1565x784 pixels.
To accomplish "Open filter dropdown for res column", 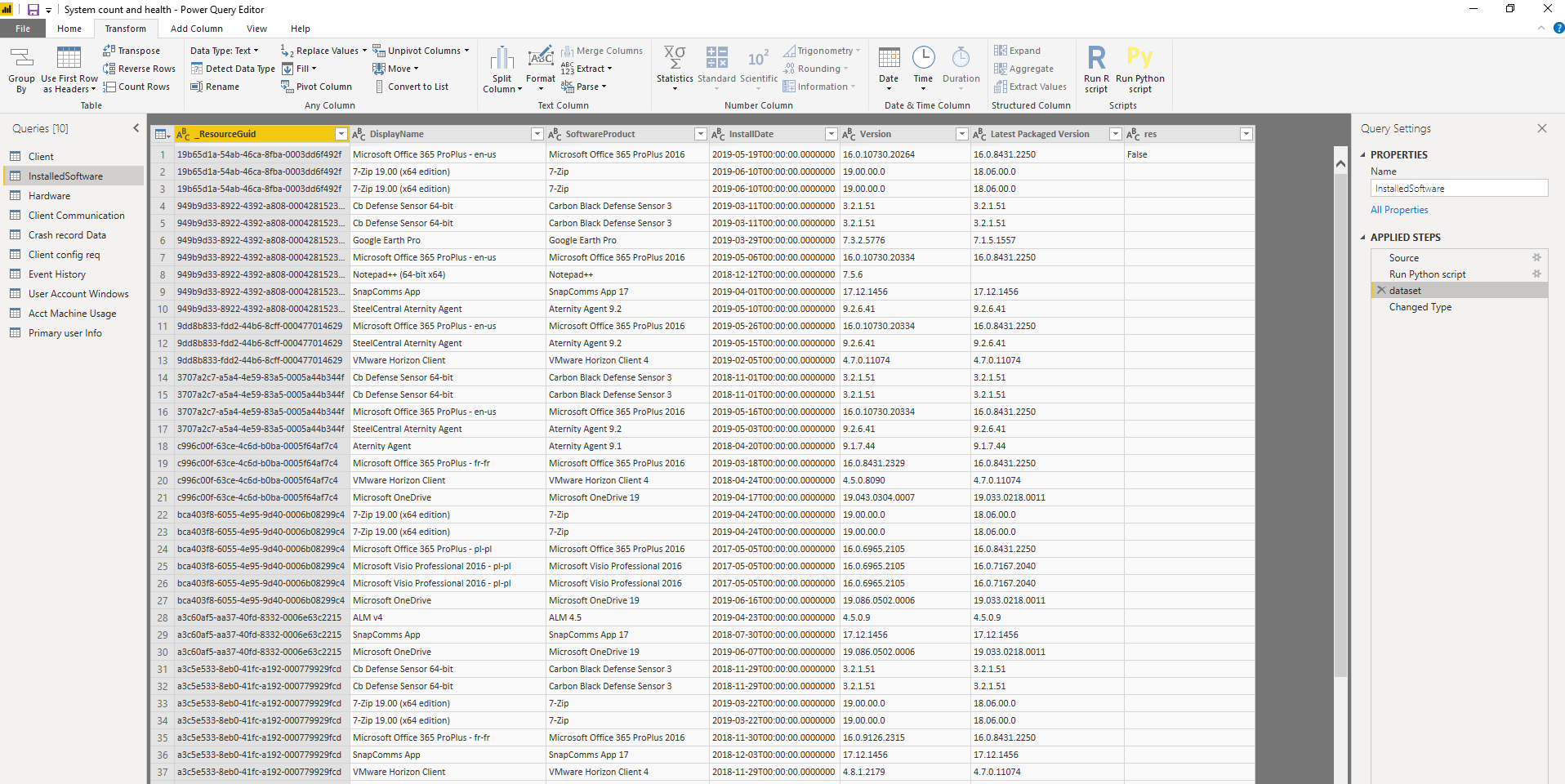I will [1246, 134].
